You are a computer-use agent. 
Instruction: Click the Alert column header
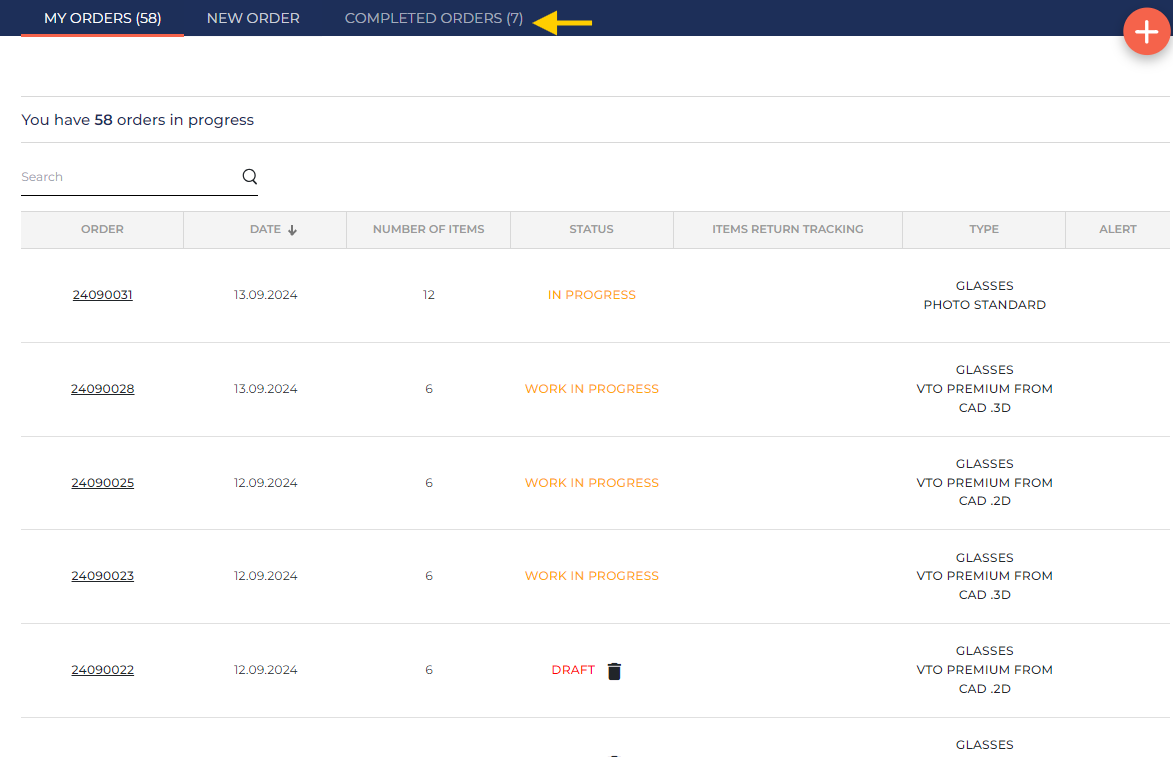click(1117, 229)
